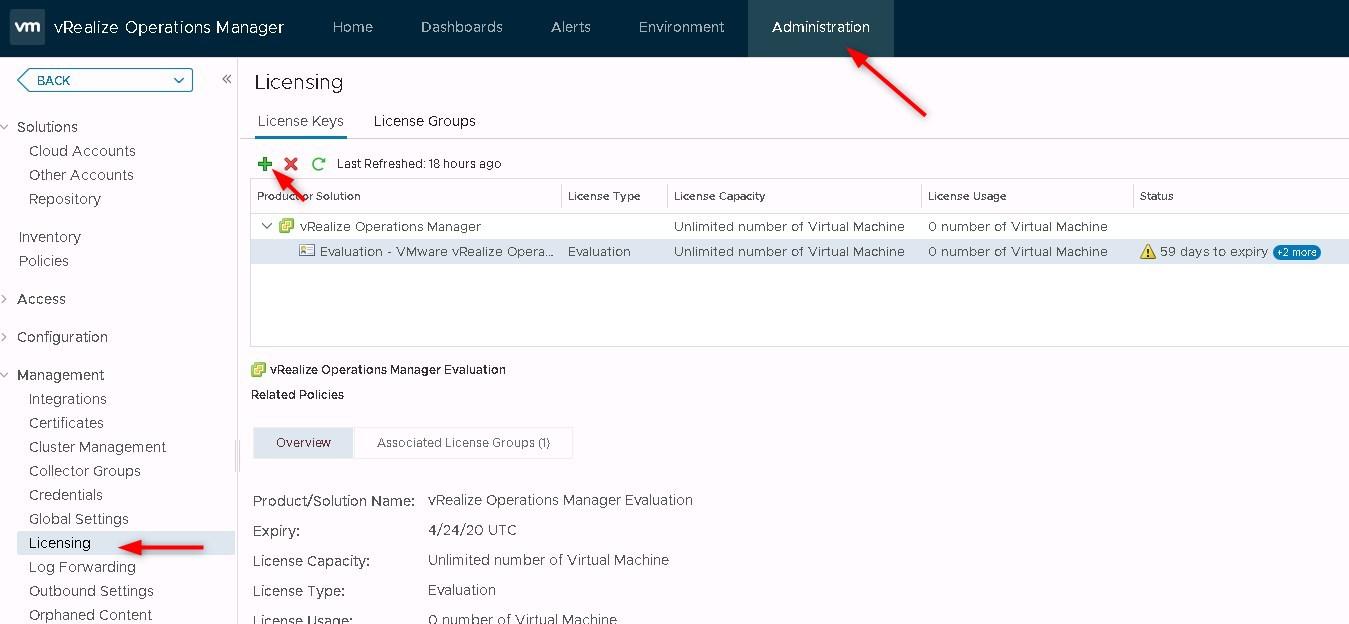This screenshot has width=1349, height=624.
Task: Expand the Configuration section
Action: [5, 337]
